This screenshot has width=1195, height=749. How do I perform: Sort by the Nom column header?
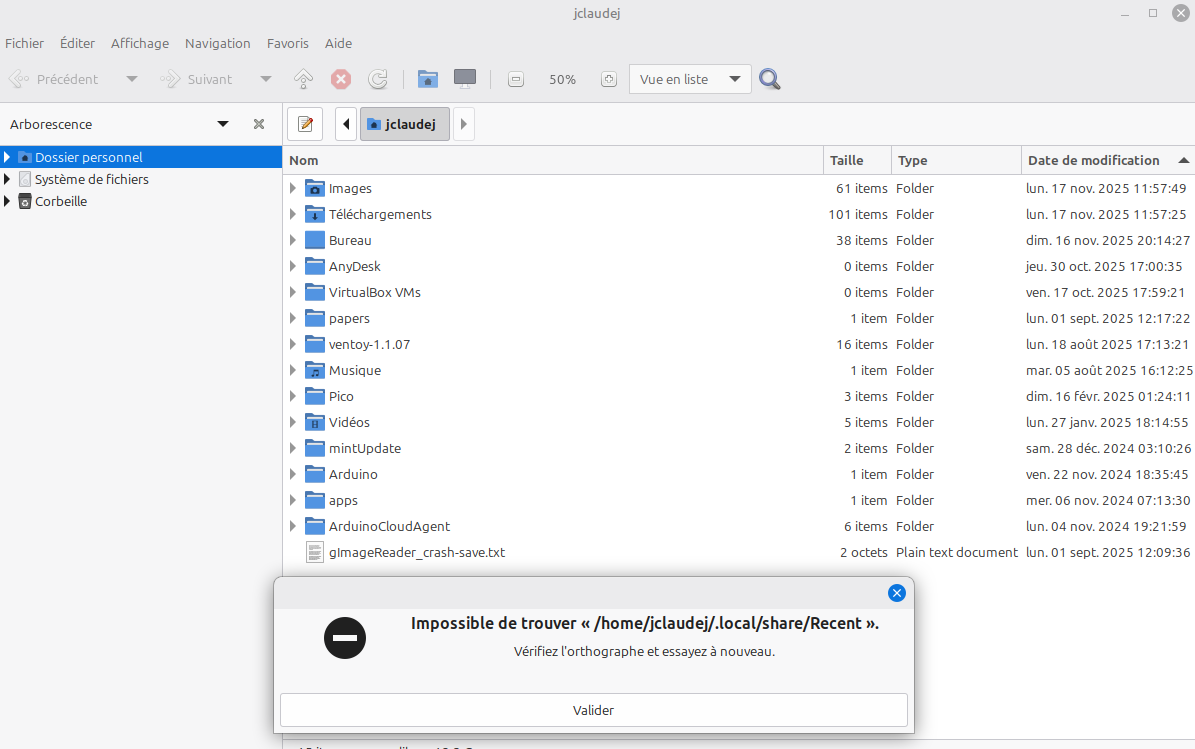tap(553, 161)
